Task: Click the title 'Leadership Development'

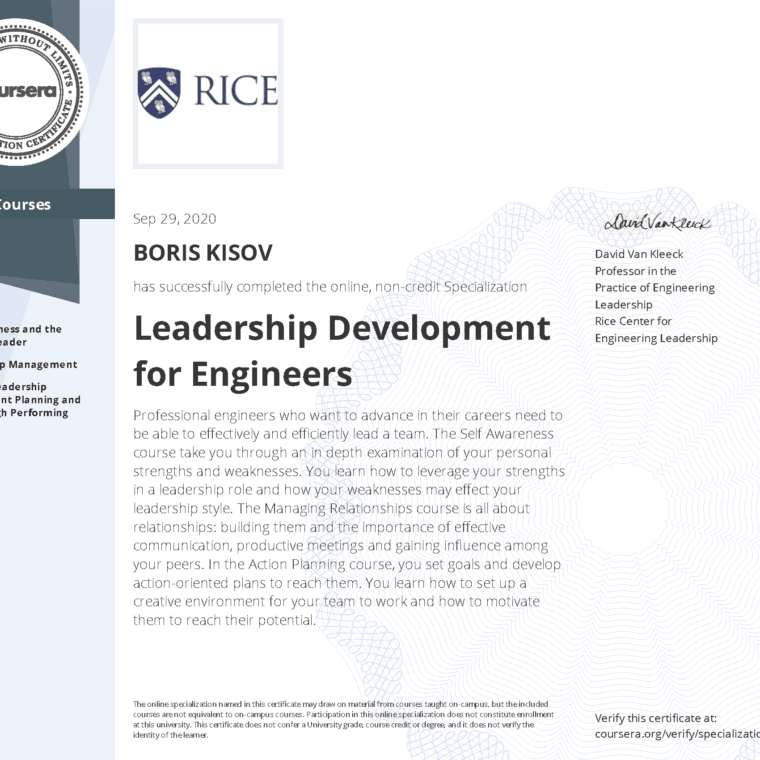Action: point(342,329)
